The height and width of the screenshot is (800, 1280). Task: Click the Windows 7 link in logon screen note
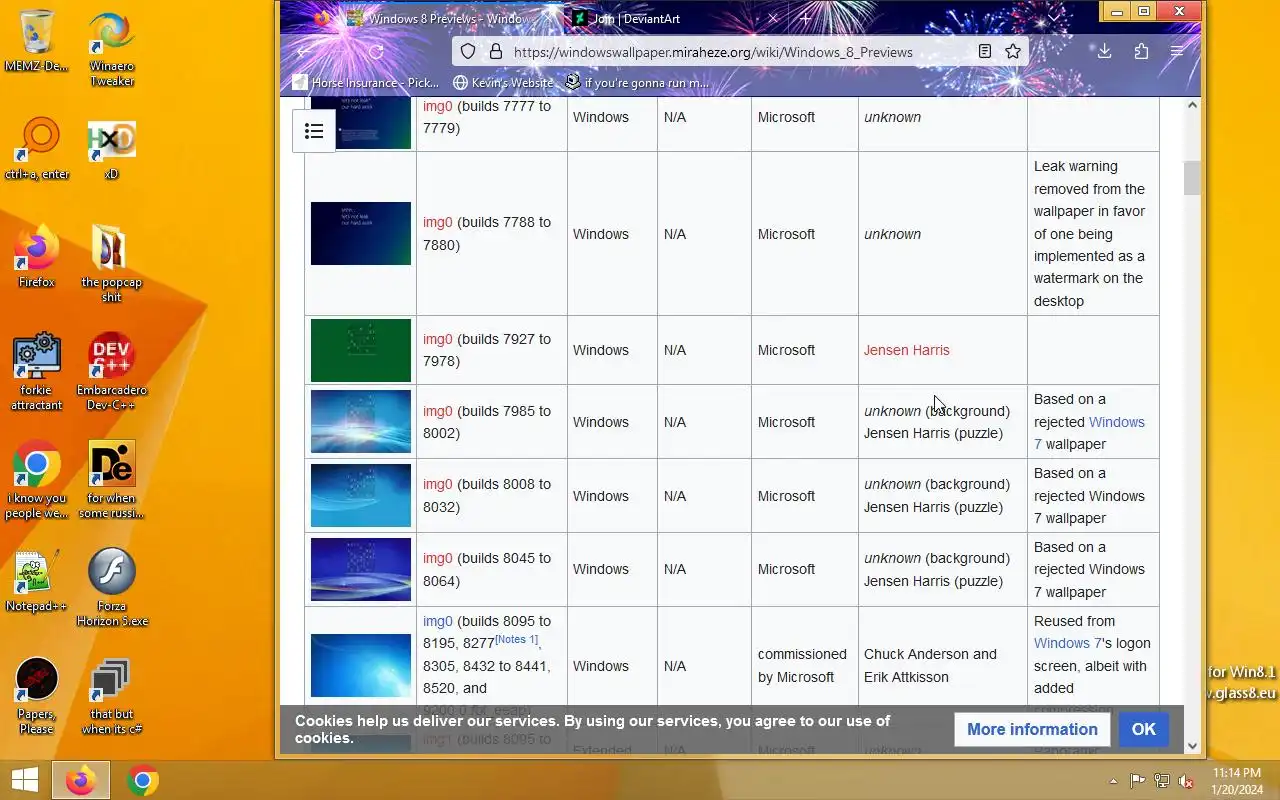tap(1067, 643)
